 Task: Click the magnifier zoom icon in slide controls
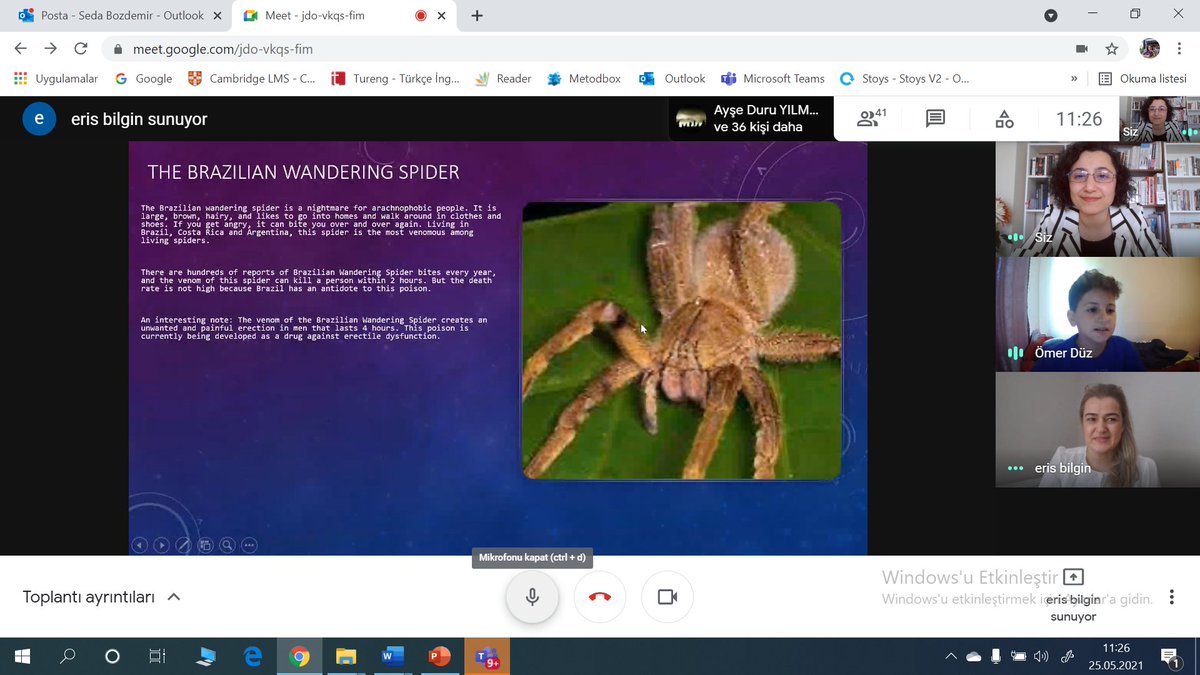[x=227, y=545]
